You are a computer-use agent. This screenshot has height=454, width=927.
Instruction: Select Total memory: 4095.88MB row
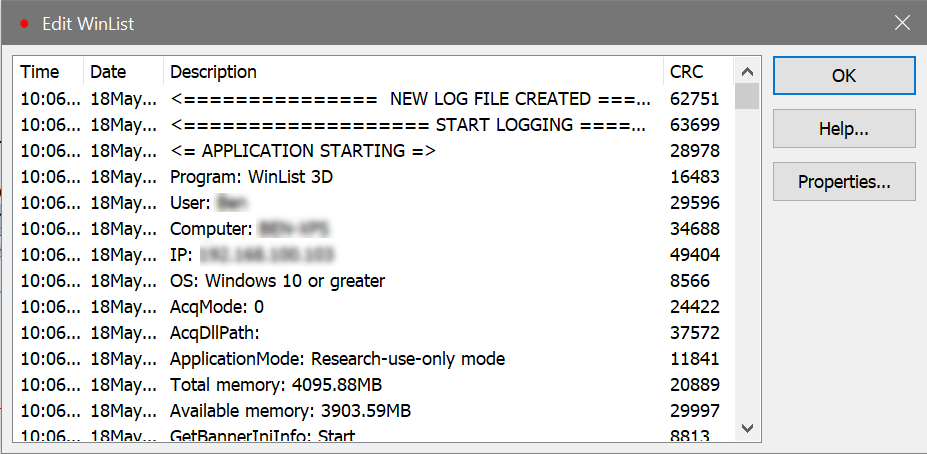point(374,385)
